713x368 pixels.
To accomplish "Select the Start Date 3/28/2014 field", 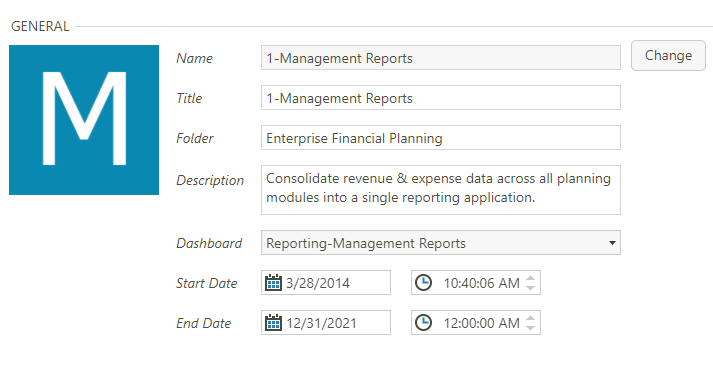I will click(326, 282).
